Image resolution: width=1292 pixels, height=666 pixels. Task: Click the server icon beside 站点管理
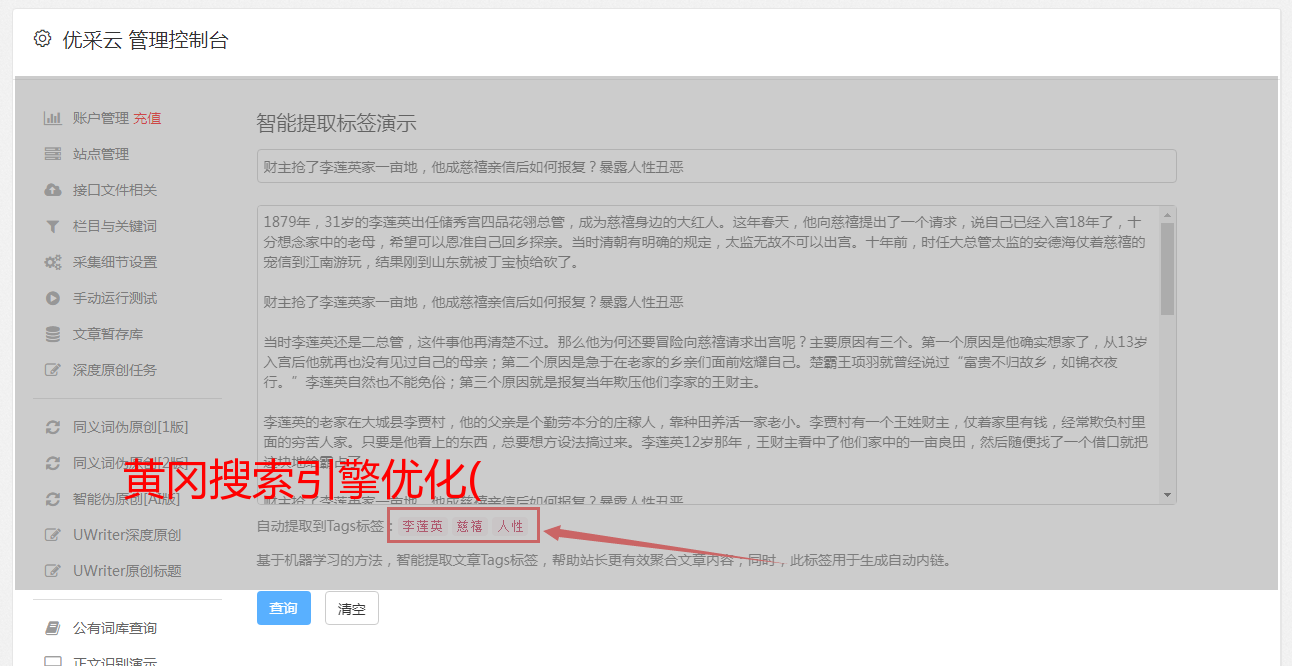click(x=53, y=154)
